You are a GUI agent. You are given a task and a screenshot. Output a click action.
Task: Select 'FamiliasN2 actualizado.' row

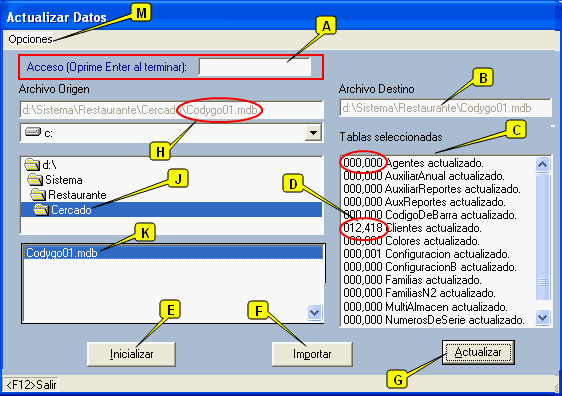point(437,293)
